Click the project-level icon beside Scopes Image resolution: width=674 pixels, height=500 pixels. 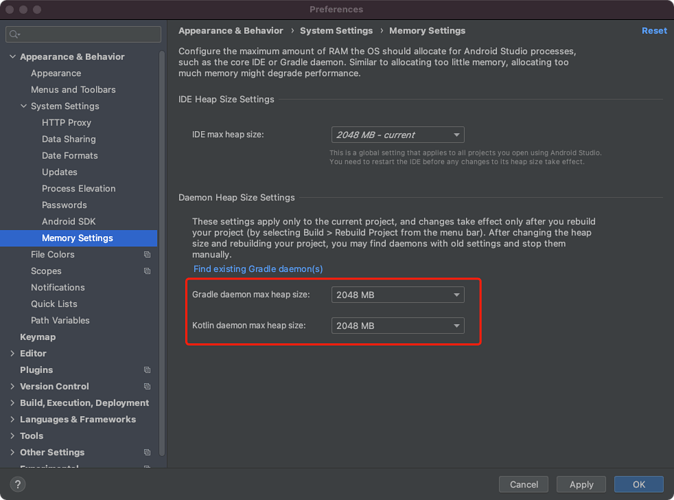147,271
